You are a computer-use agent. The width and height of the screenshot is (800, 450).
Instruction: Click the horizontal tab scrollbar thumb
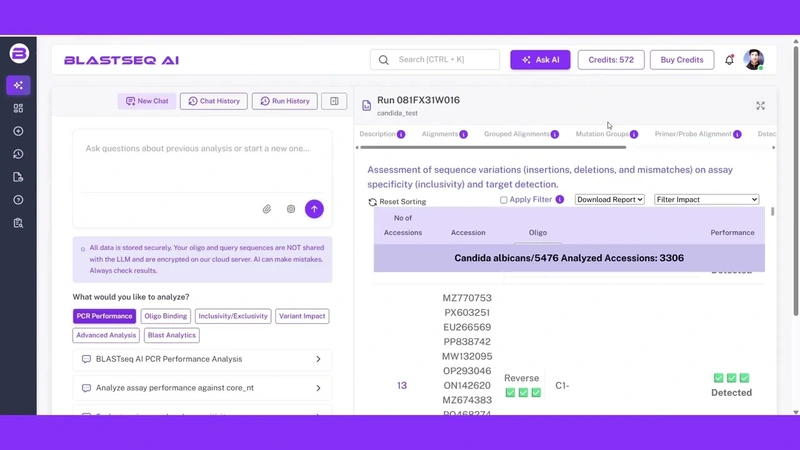click(x=493, y=147)
